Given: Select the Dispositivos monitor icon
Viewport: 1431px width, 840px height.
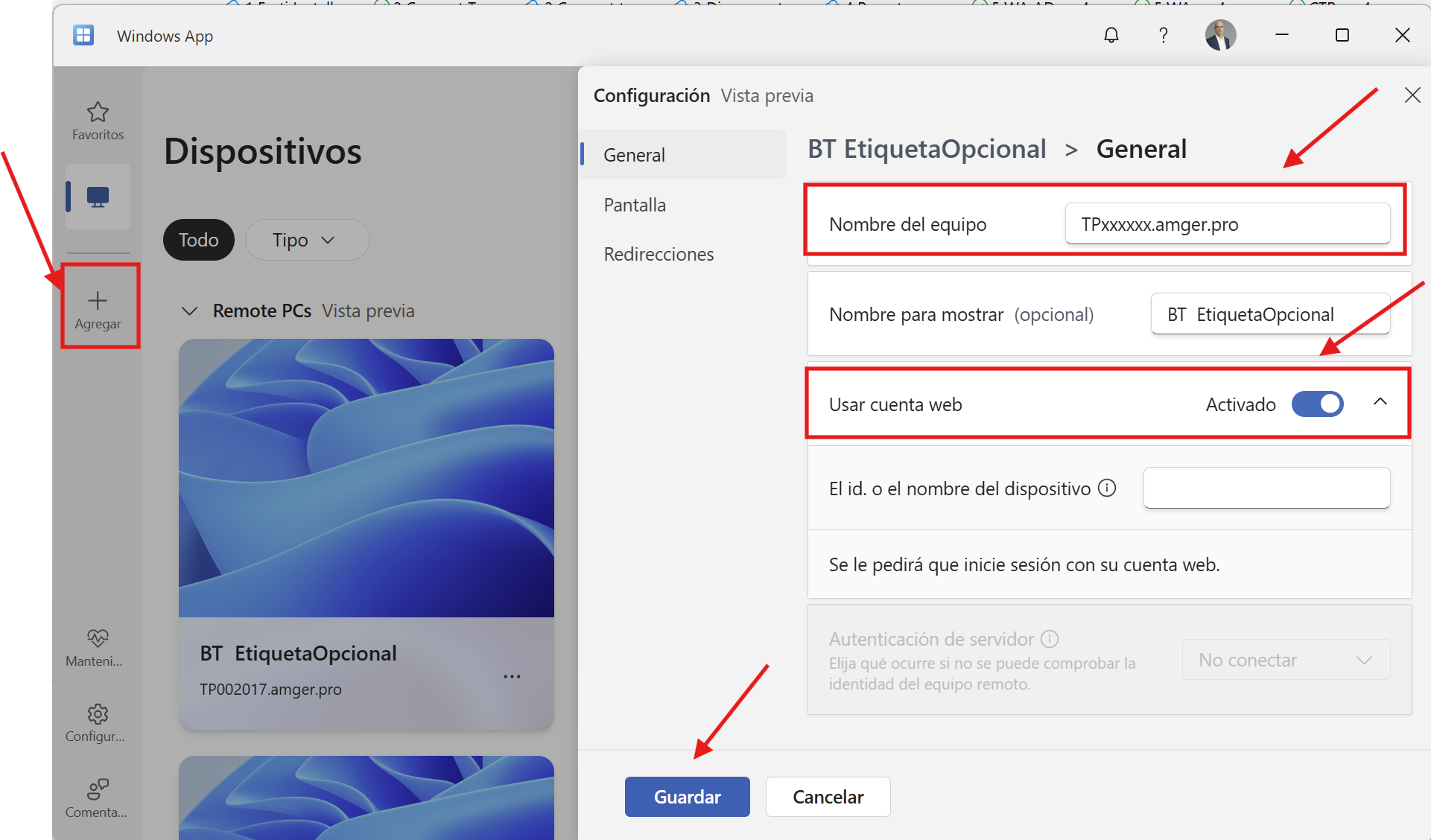Looking at the screenshot, I should point(98,197).
